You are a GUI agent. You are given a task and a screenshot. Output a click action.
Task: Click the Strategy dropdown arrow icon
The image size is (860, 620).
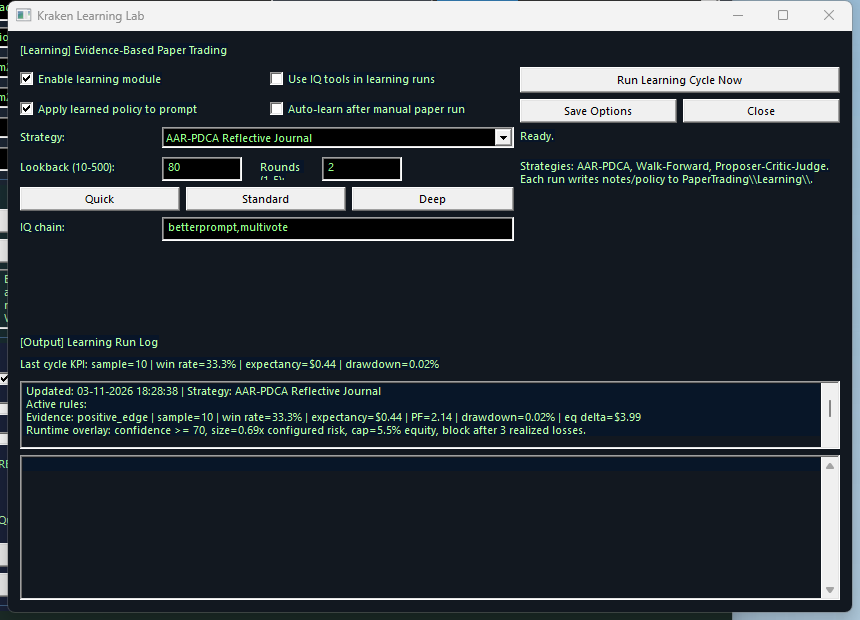click(504, 137)
